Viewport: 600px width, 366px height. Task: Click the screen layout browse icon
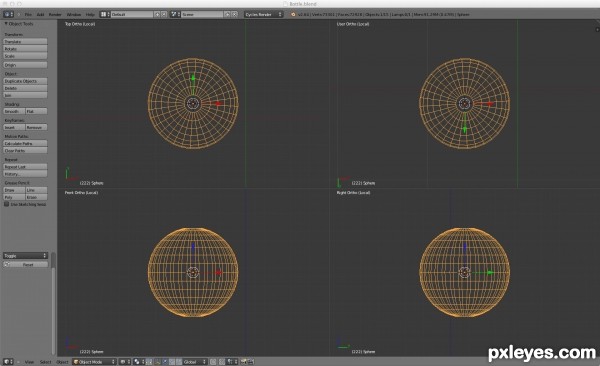pos(104,14)
